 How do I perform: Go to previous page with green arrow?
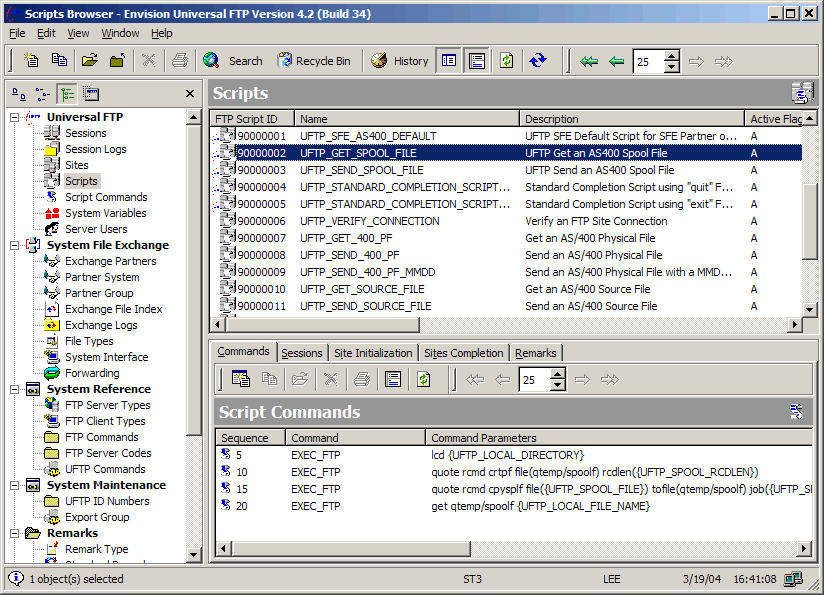click(616, 61)
